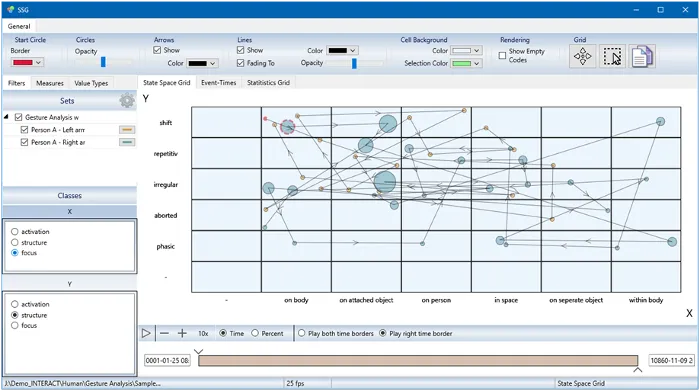Click the top timeline marker chevron
700x391 pixels.
pos(199,352)
